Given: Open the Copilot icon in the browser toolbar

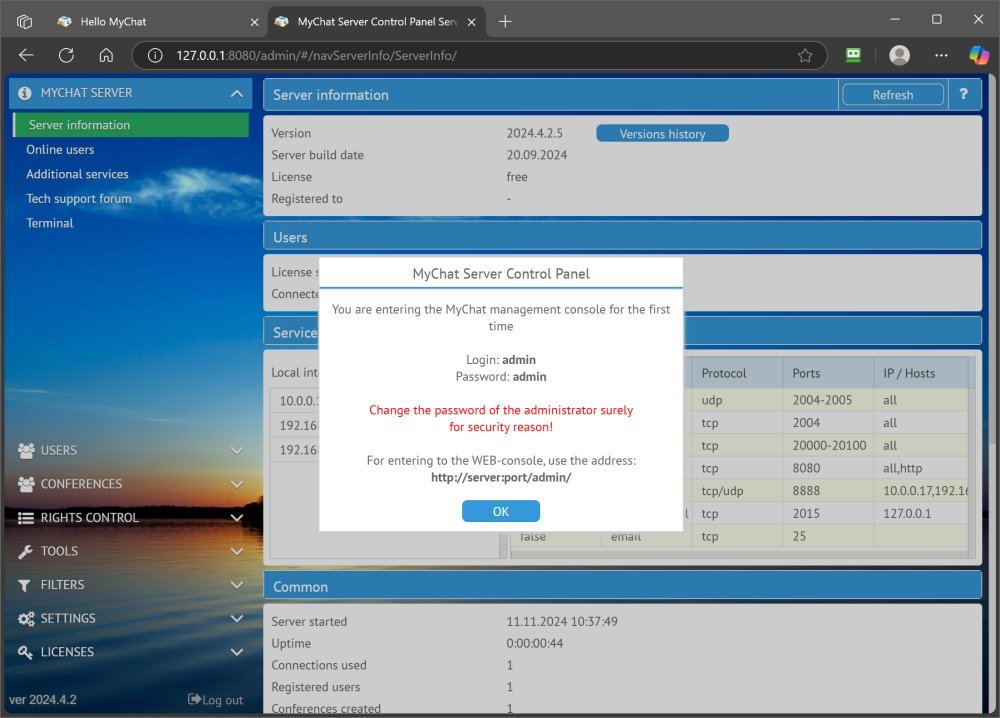Looking at the screenshot, I should click(x=978, y=55).
